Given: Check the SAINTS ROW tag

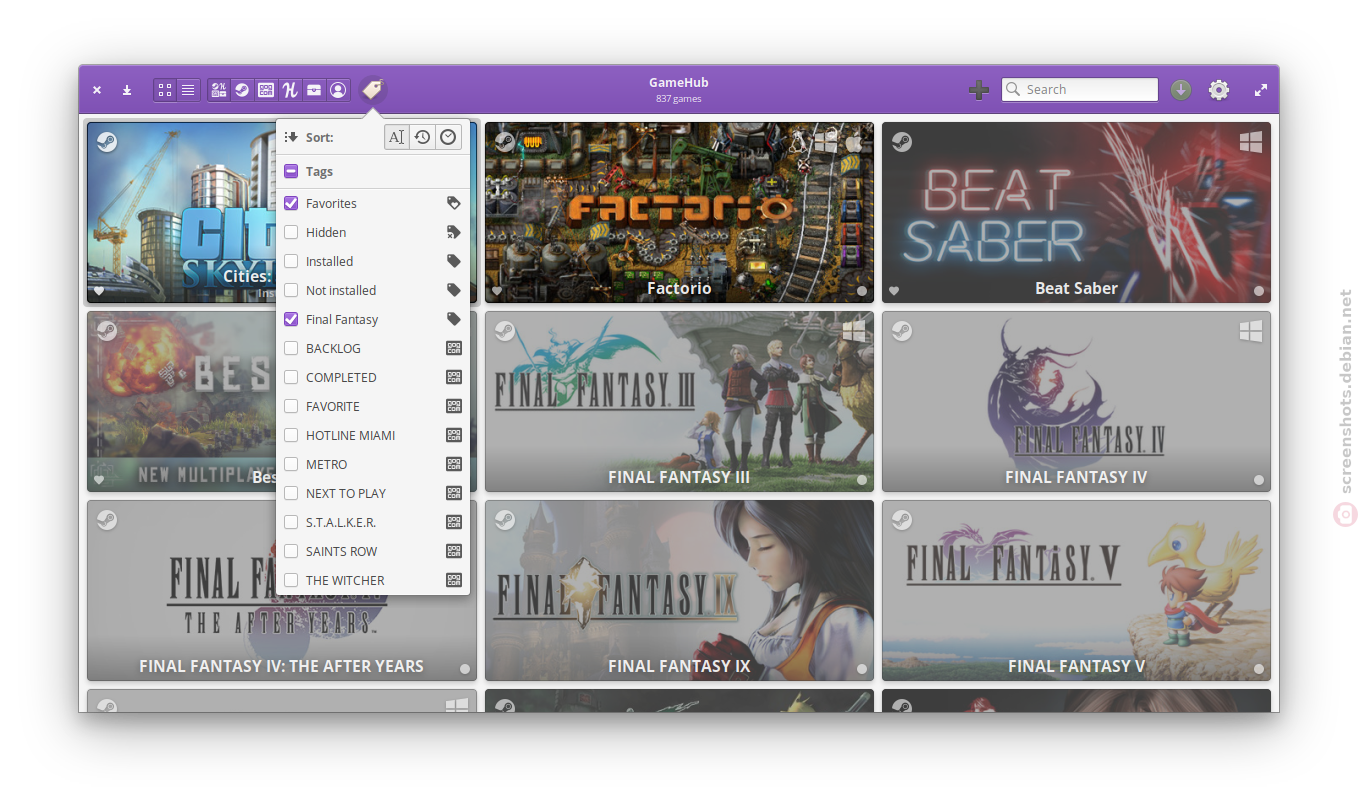Looking at the screenshot, I should (291, 551).
